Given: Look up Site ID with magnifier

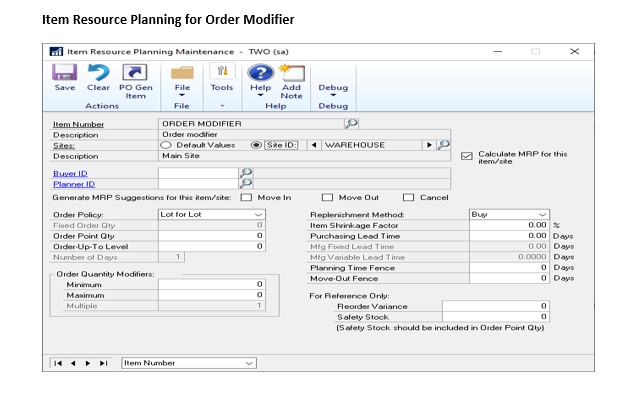Looking at the screenshot, I should [x=443, y=145].
